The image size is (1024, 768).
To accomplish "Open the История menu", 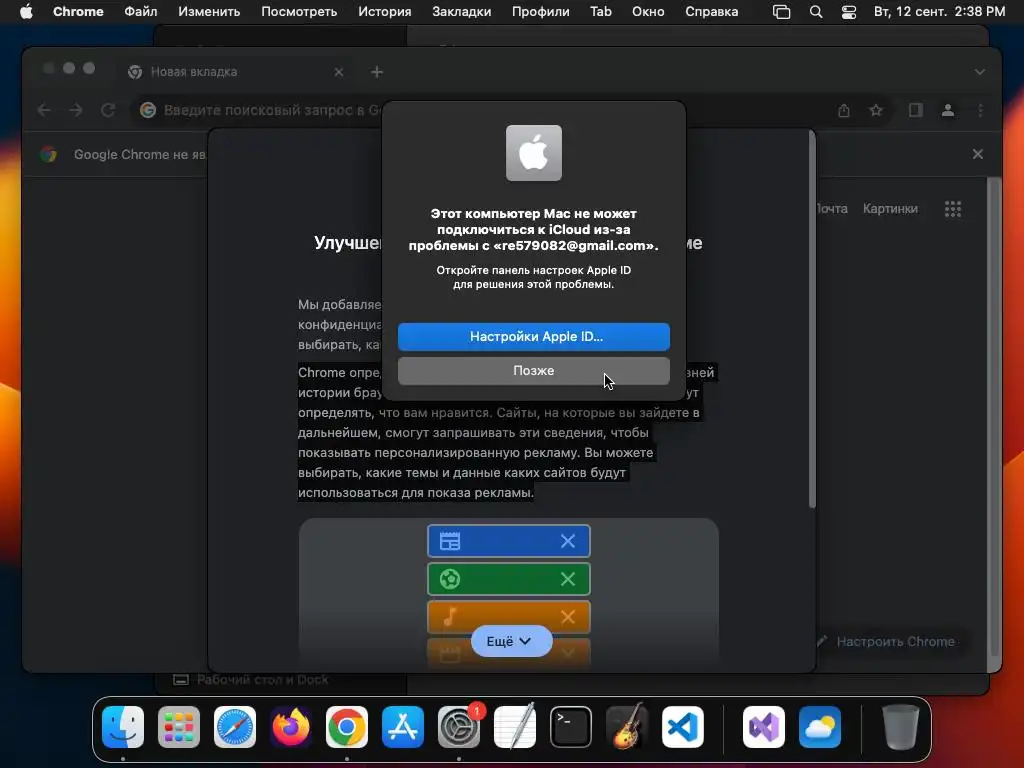I will (x=385, y=11).
